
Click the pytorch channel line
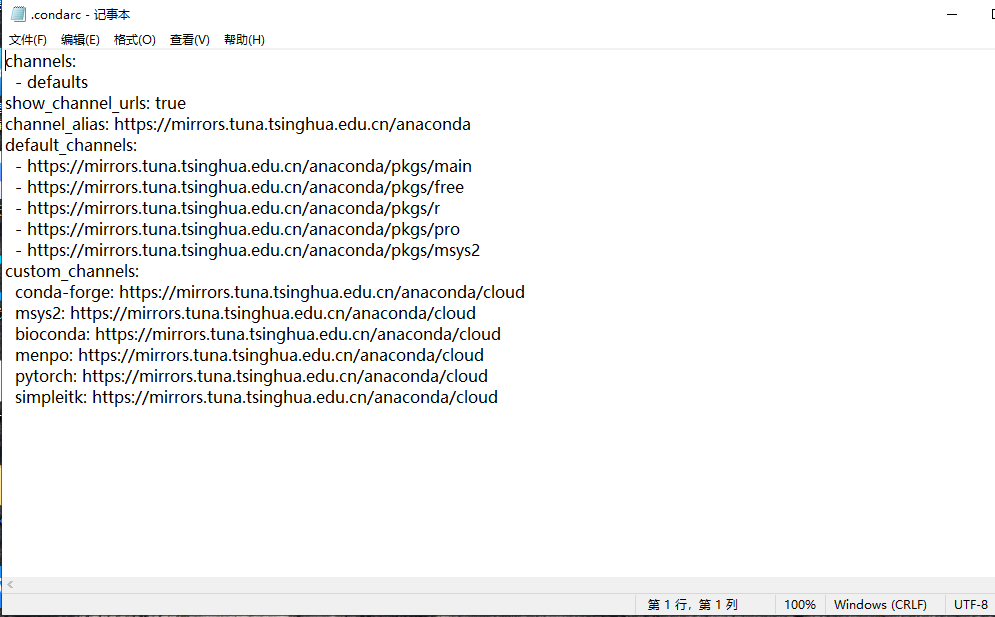251,376
